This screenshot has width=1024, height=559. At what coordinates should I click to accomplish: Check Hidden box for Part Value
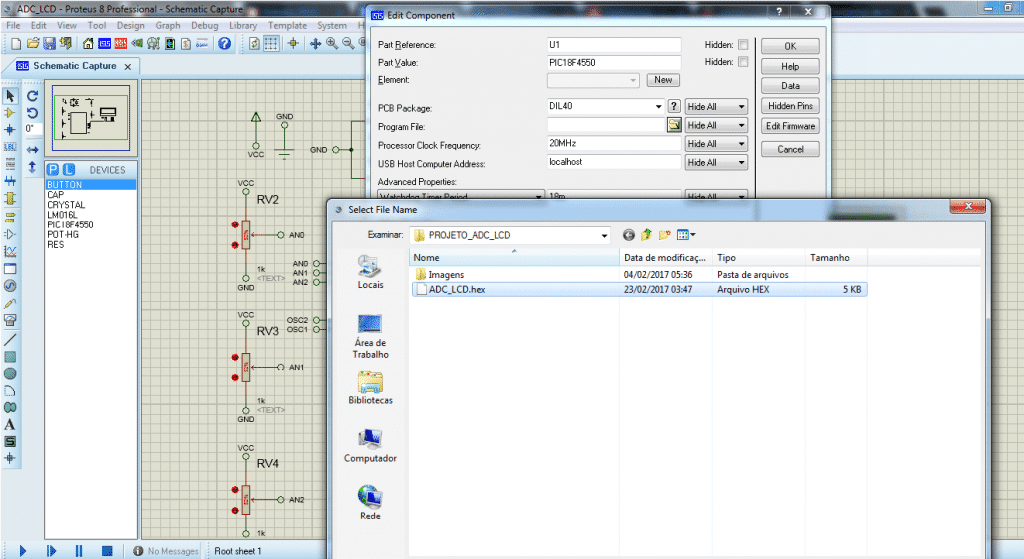tap(742, 62)
